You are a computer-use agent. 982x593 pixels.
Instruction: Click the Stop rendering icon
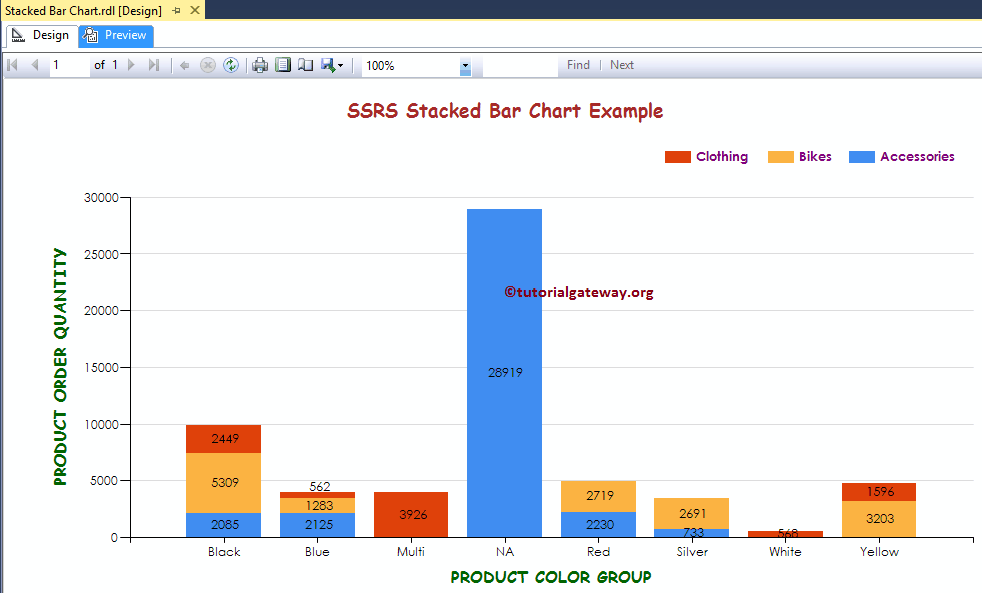point(208,64)
